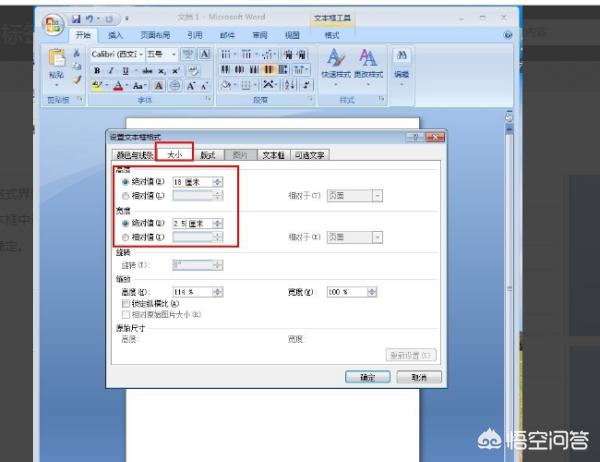
Task: Apply yellow text highlight color
Action: (x=97, y=85)
